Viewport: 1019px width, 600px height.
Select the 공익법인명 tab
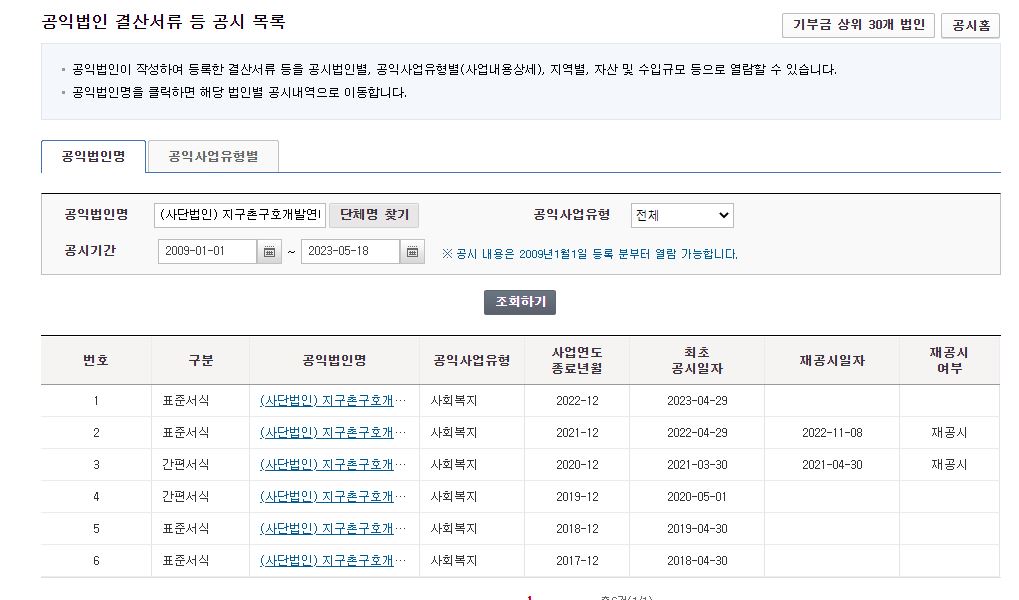(x=94, y=157)
